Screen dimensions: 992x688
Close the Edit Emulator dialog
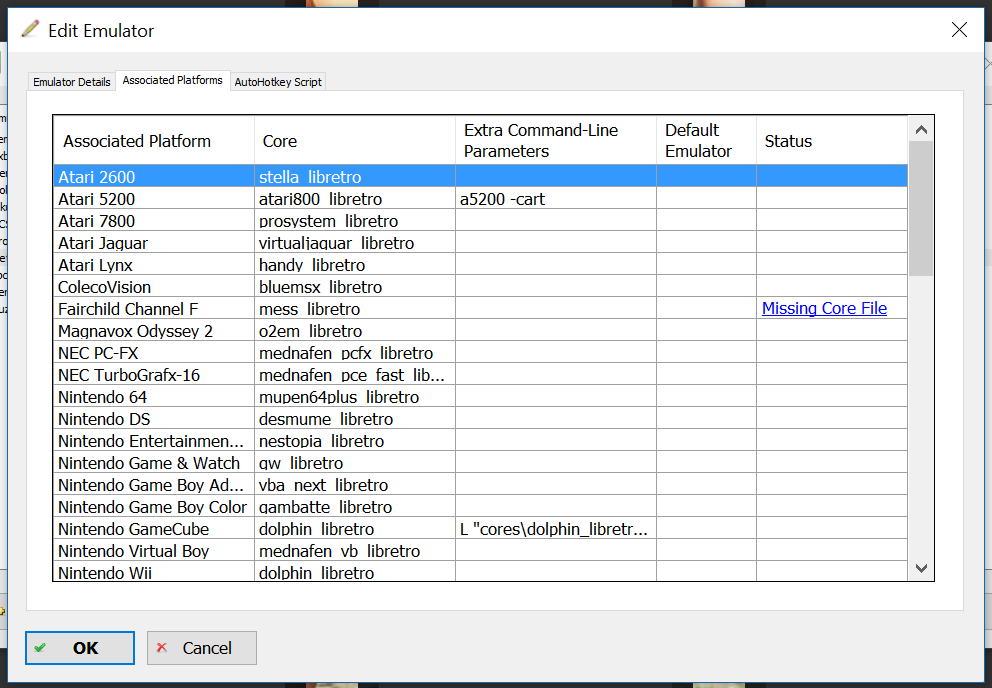click(x=959, y=30)
